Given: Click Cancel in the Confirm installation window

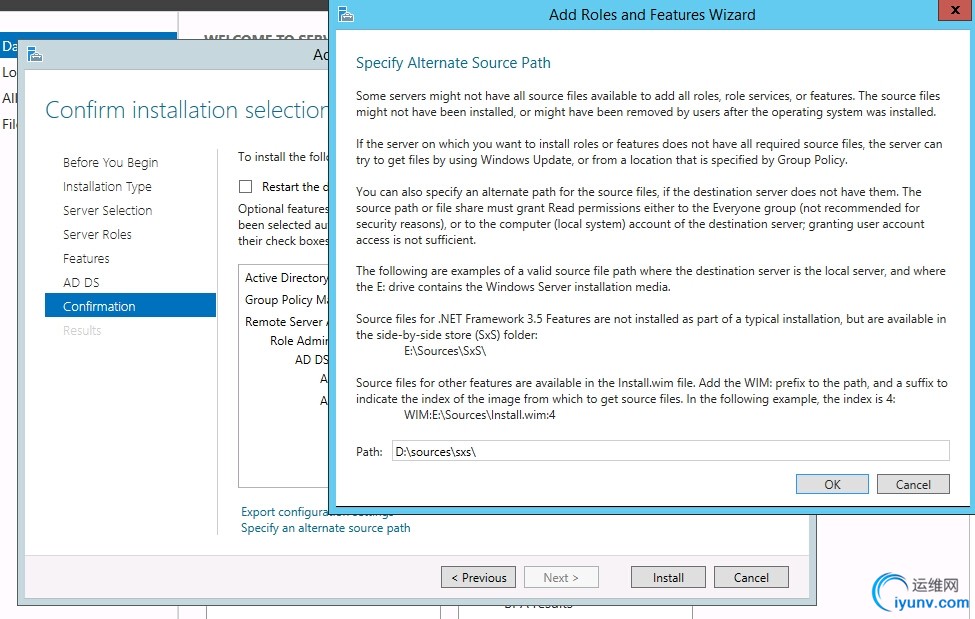Looking at the screenshot, I should [751, 577].
